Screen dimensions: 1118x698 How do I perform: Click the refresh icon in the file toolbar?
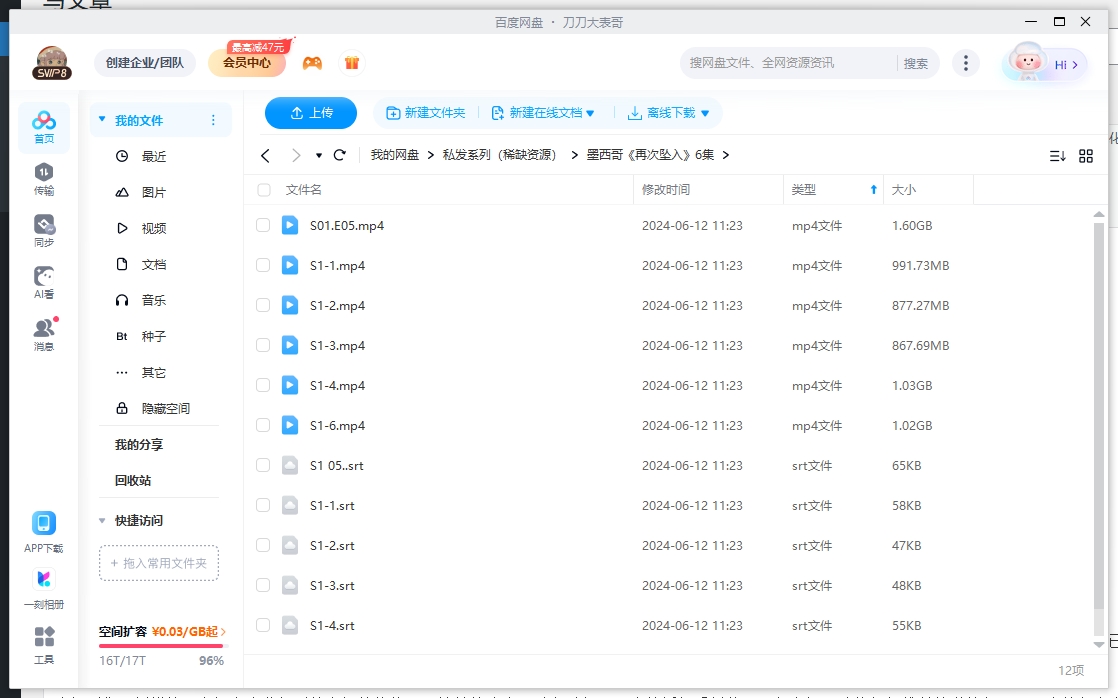point(339,155)
